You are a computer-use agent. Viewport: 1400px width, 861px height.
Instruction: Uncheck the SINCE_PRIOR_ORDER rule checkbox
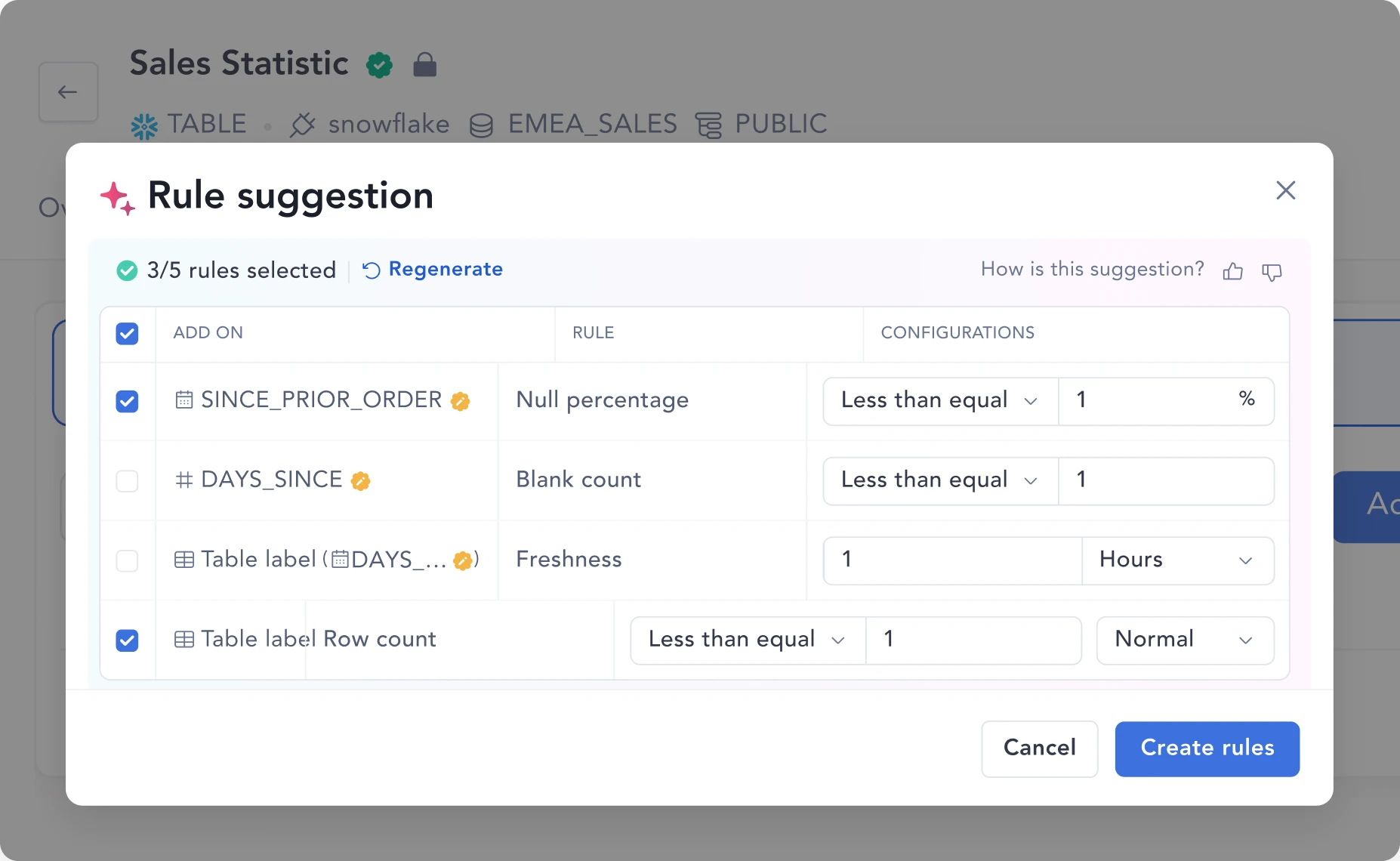click(127, 401)
